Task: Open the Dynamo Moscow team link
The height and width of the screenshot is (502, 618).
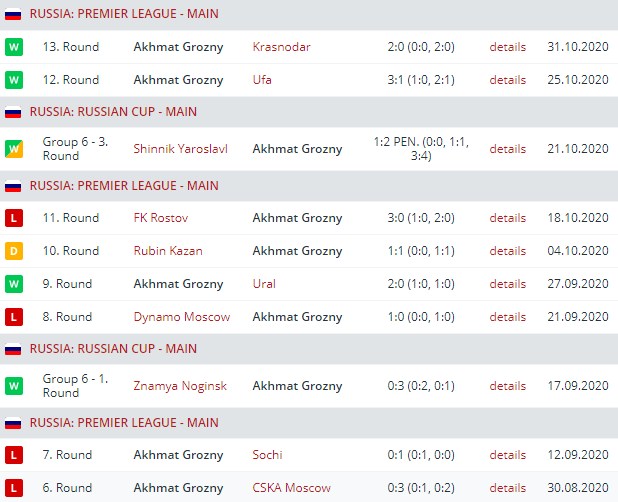Action: click(181, 317)
